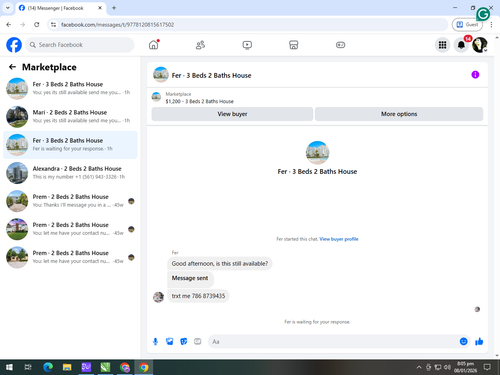Click Fer's avatar beside the last message
The width and height of the screenshot is (500, 375).
(x=158, y=297)
